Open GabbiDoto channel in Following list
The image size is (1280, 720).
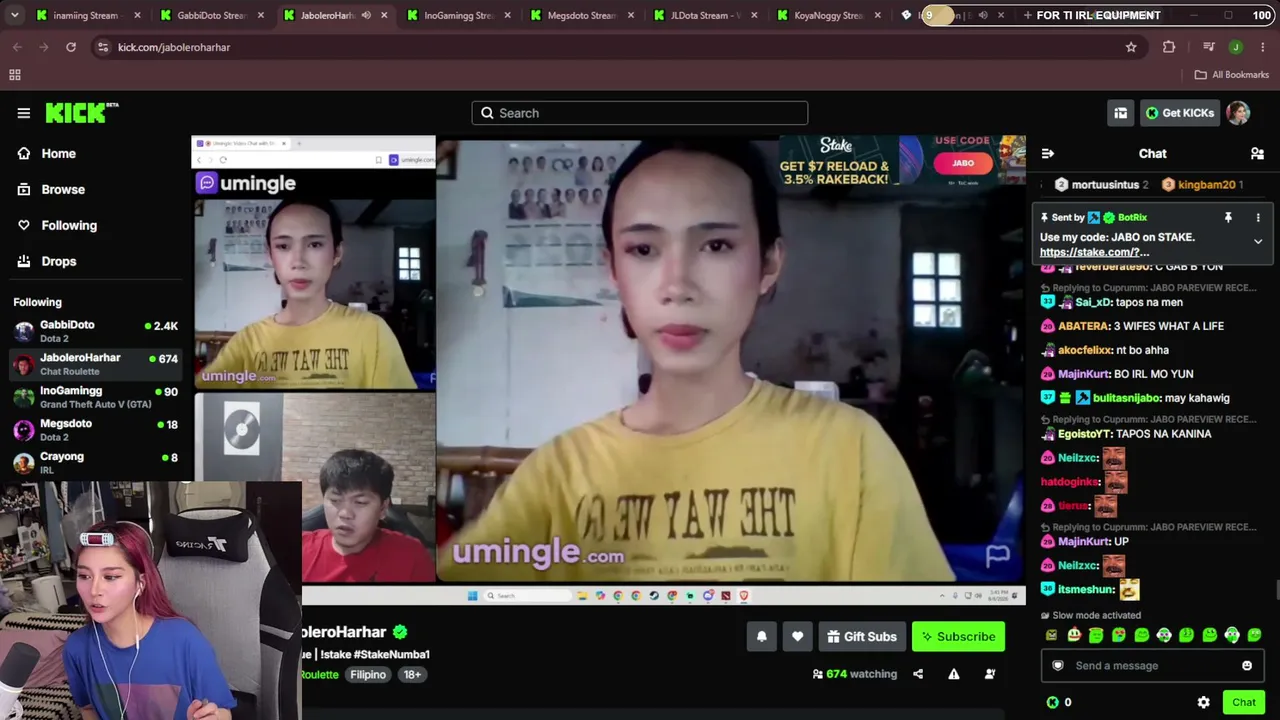pos(95,331)
